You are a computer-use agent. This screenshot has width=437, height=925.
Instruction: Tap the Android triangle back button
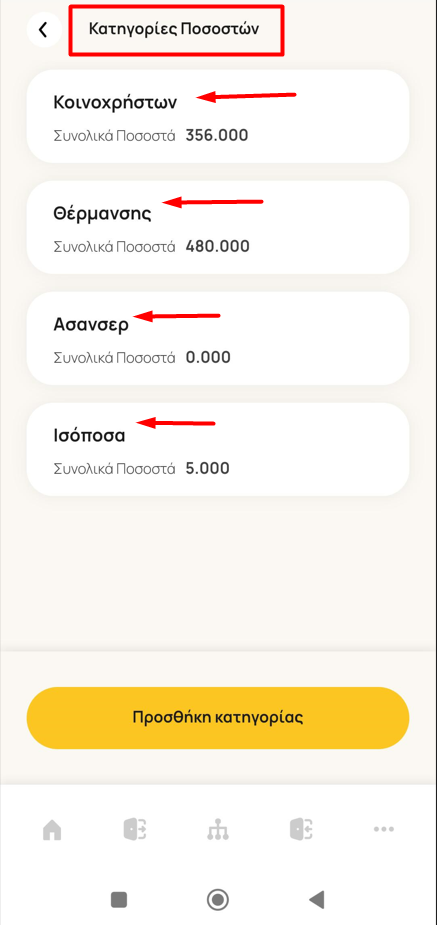[317, 899]
